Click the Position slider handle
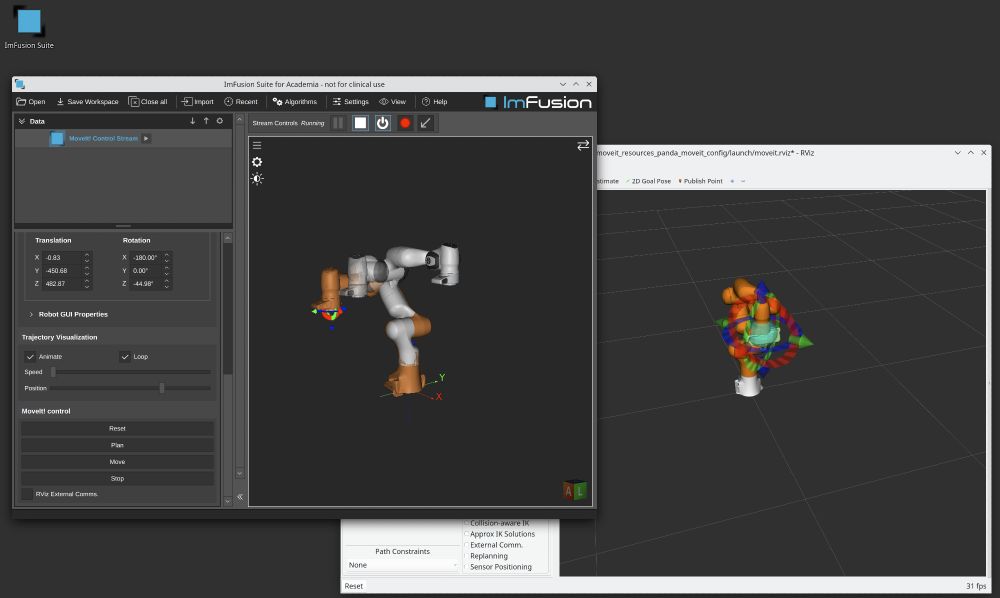The width and height of the screenshot is (1000, 598). coord(162,388)
